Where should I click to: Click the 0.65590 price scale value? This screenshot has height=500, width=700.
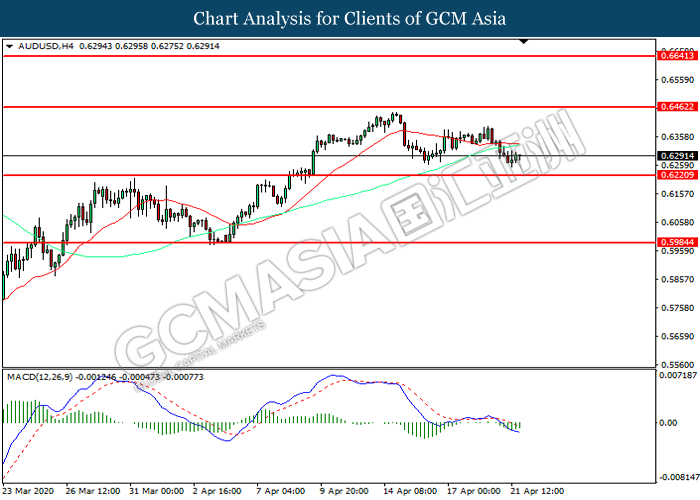tap(678, 80)
